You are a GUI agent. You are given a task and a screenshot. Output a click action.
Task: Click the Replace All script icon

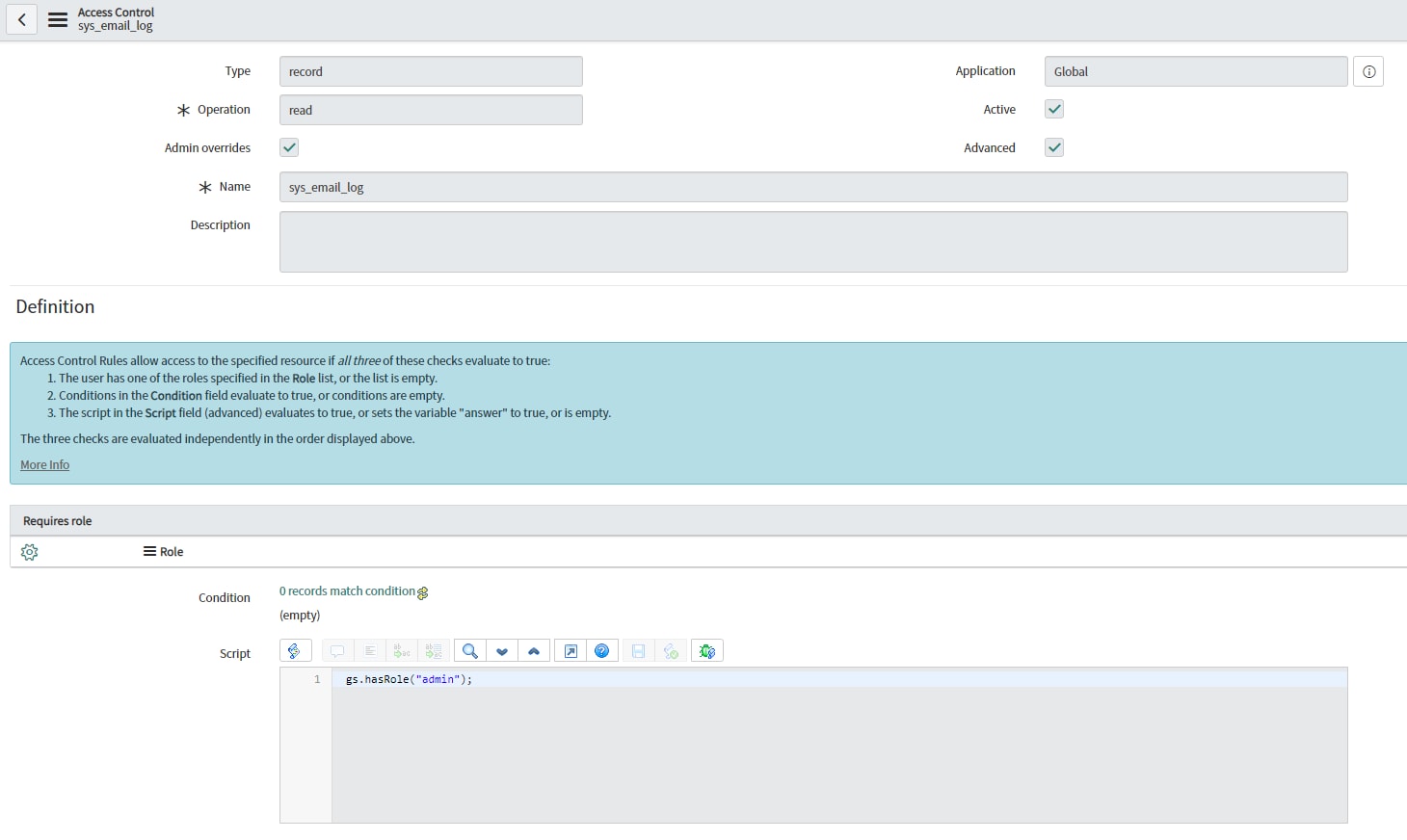434,651
